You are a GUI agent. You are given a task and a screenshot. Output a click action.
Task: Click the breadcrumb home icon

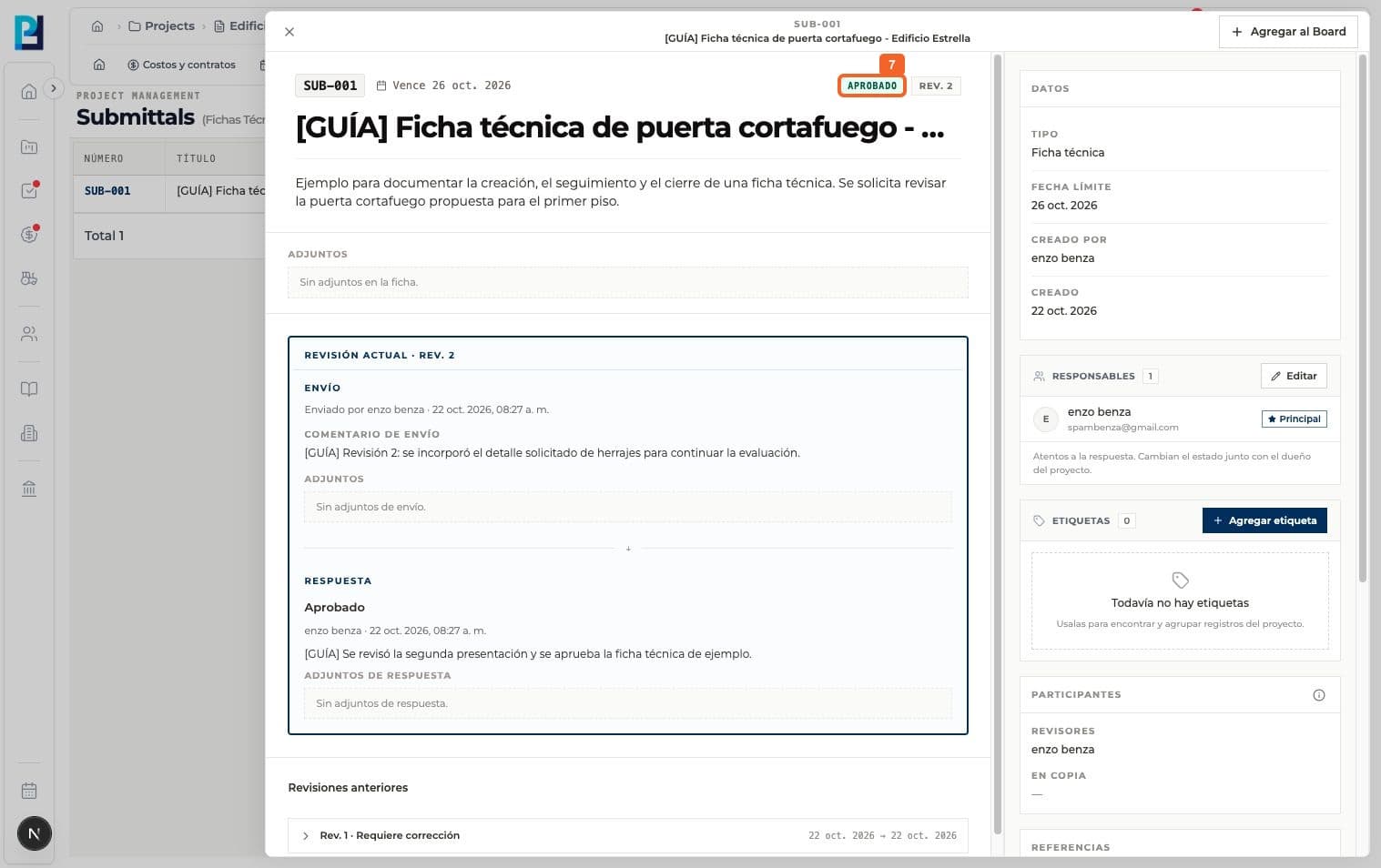coord(97,26)
